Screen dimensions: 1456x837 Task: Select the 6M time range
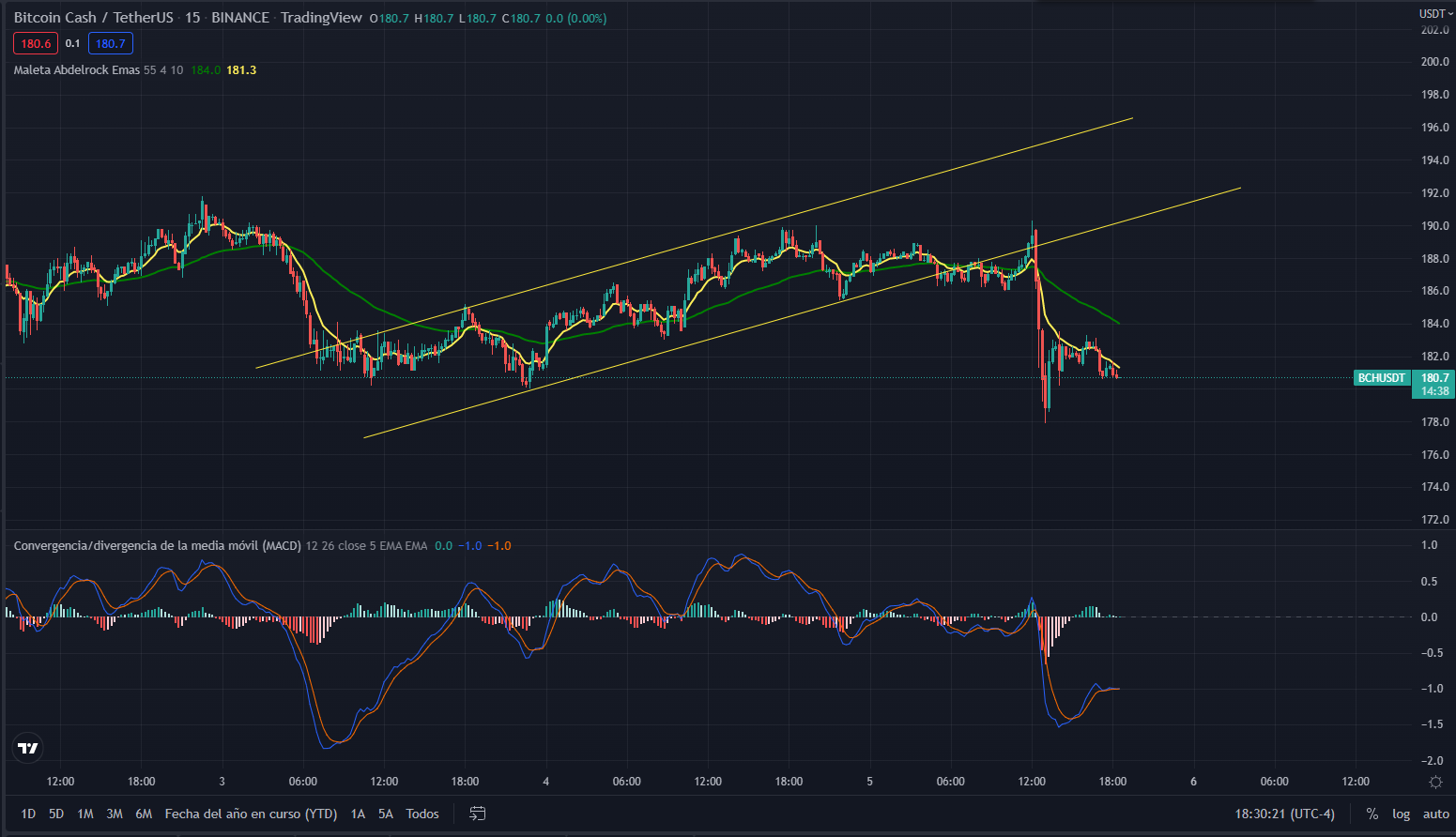point(144,814)
